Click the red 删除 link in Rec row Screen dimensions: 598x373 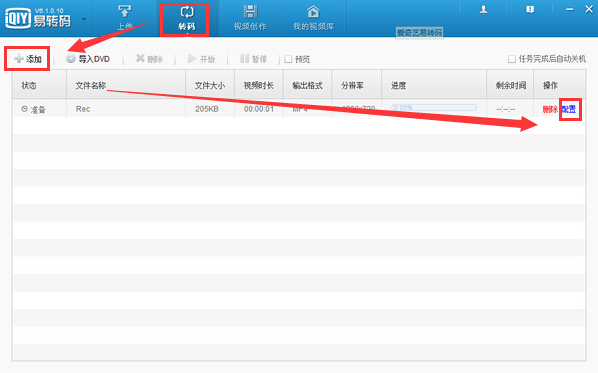(x=550, y=110)
